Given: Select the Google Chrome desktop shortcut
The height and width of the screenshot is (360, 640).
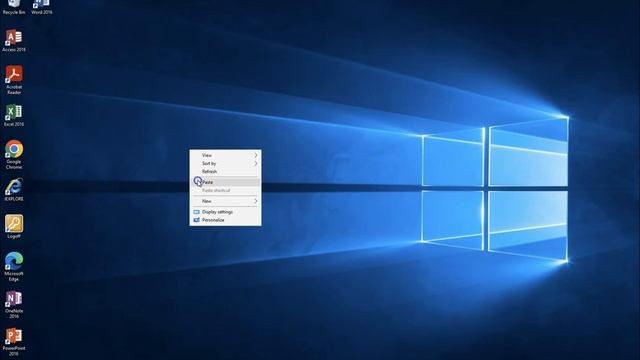Looking at the screenshot, I should coord(14,155).
